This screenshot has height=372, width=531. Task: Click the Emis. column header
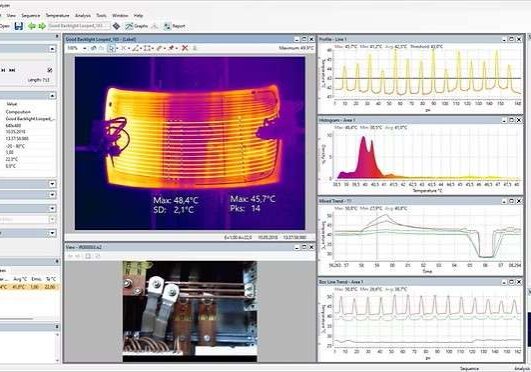point(36,279)
